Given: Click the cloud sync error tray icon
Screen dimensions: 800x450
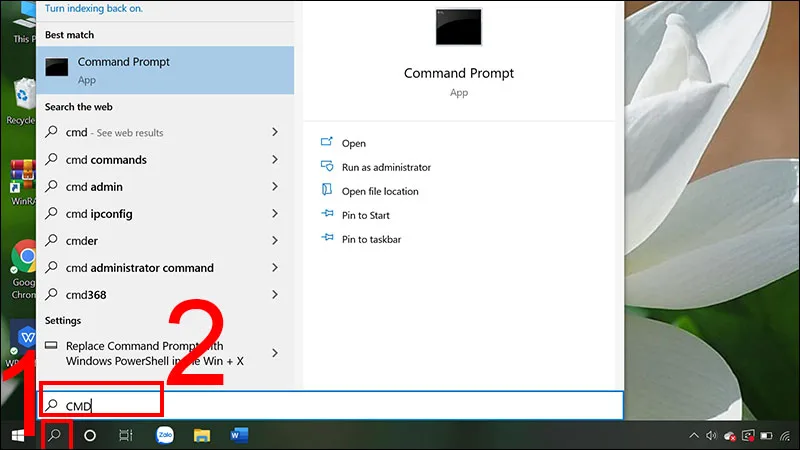Looking at the screenshot, I should 730,436.
